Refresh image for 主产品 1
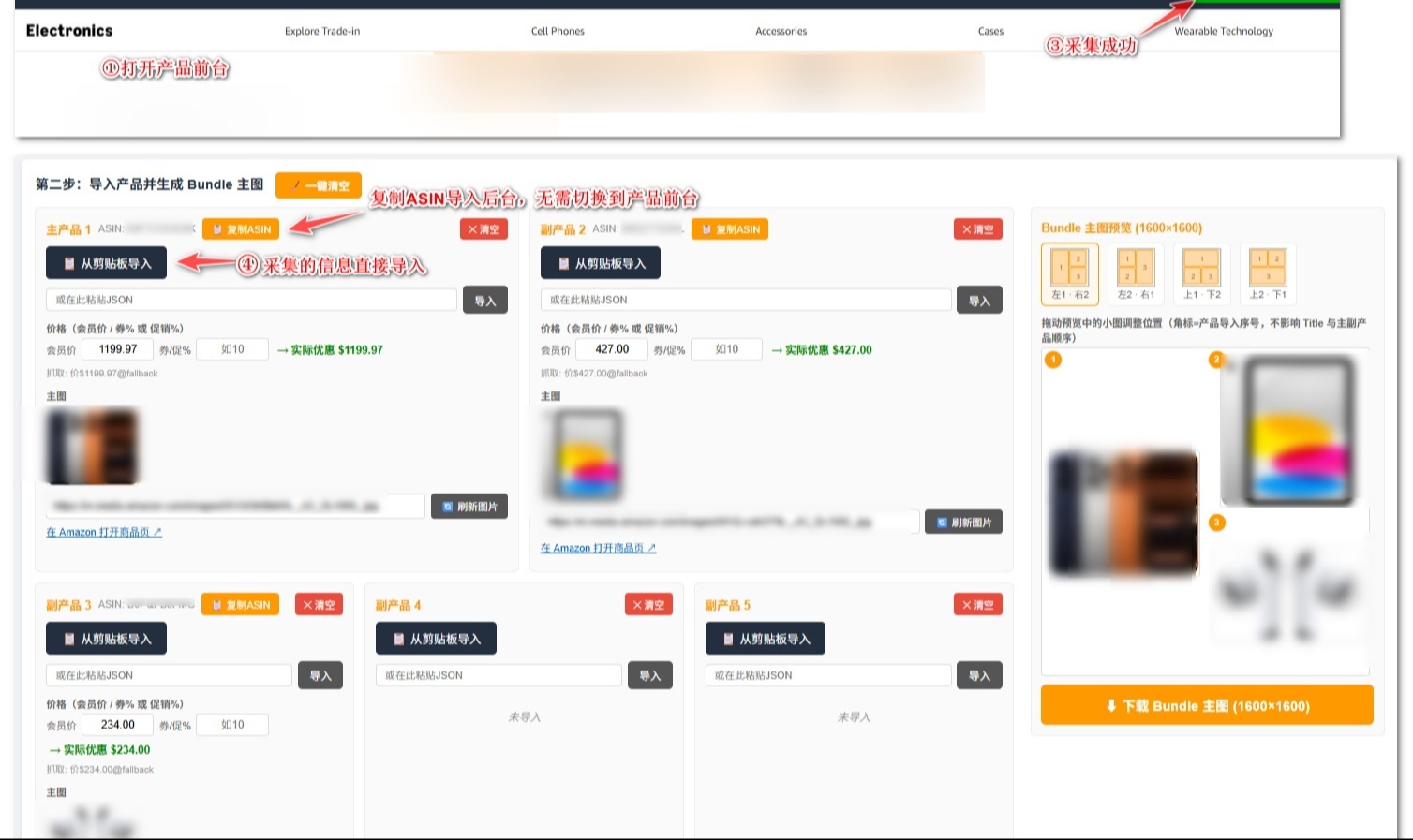Image resolution: width=1413 pixels, height=840 pixels. (x=469, y=507)
